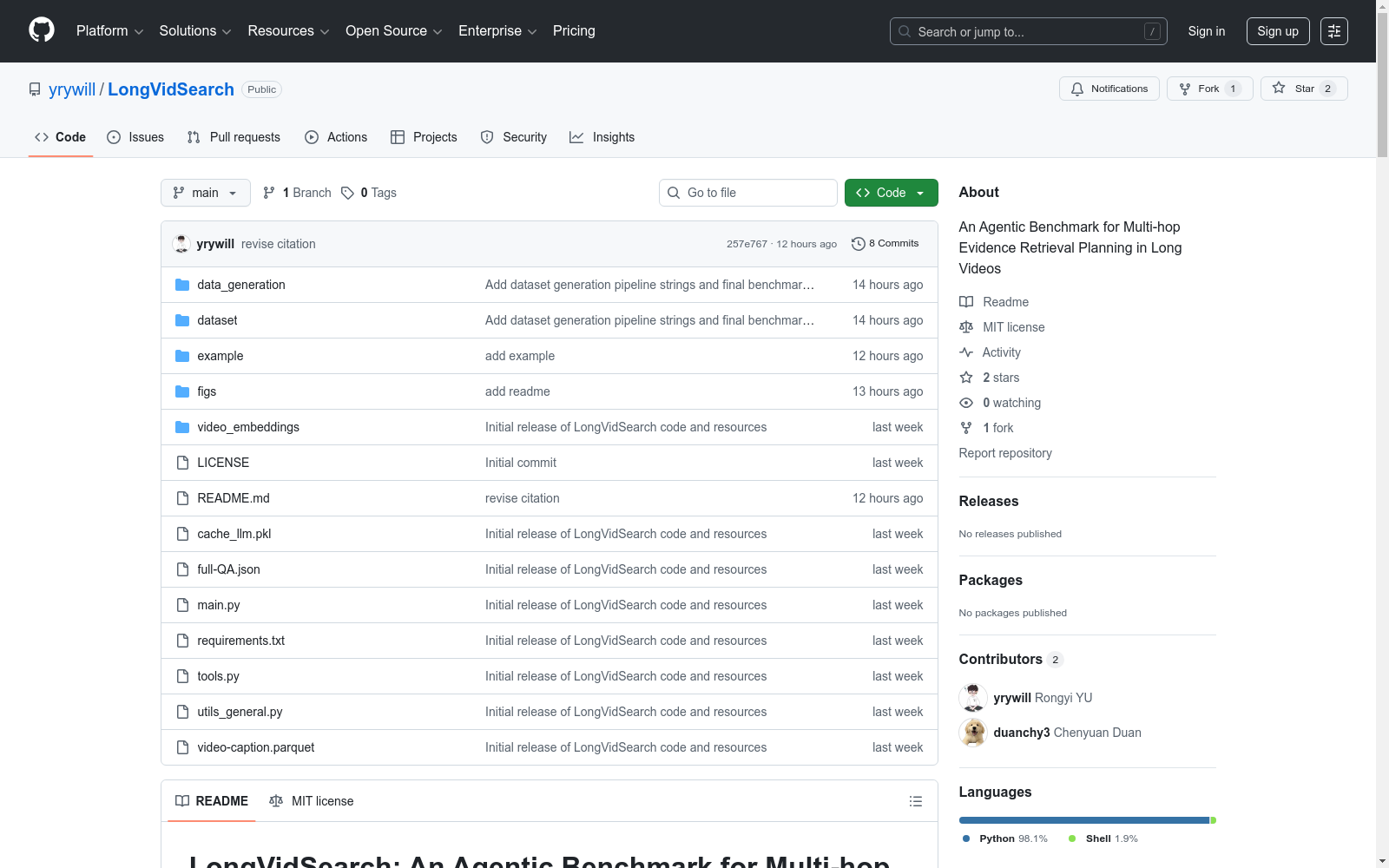Click the tools.py file icon

pyautogui.click(x=182, y=676)
